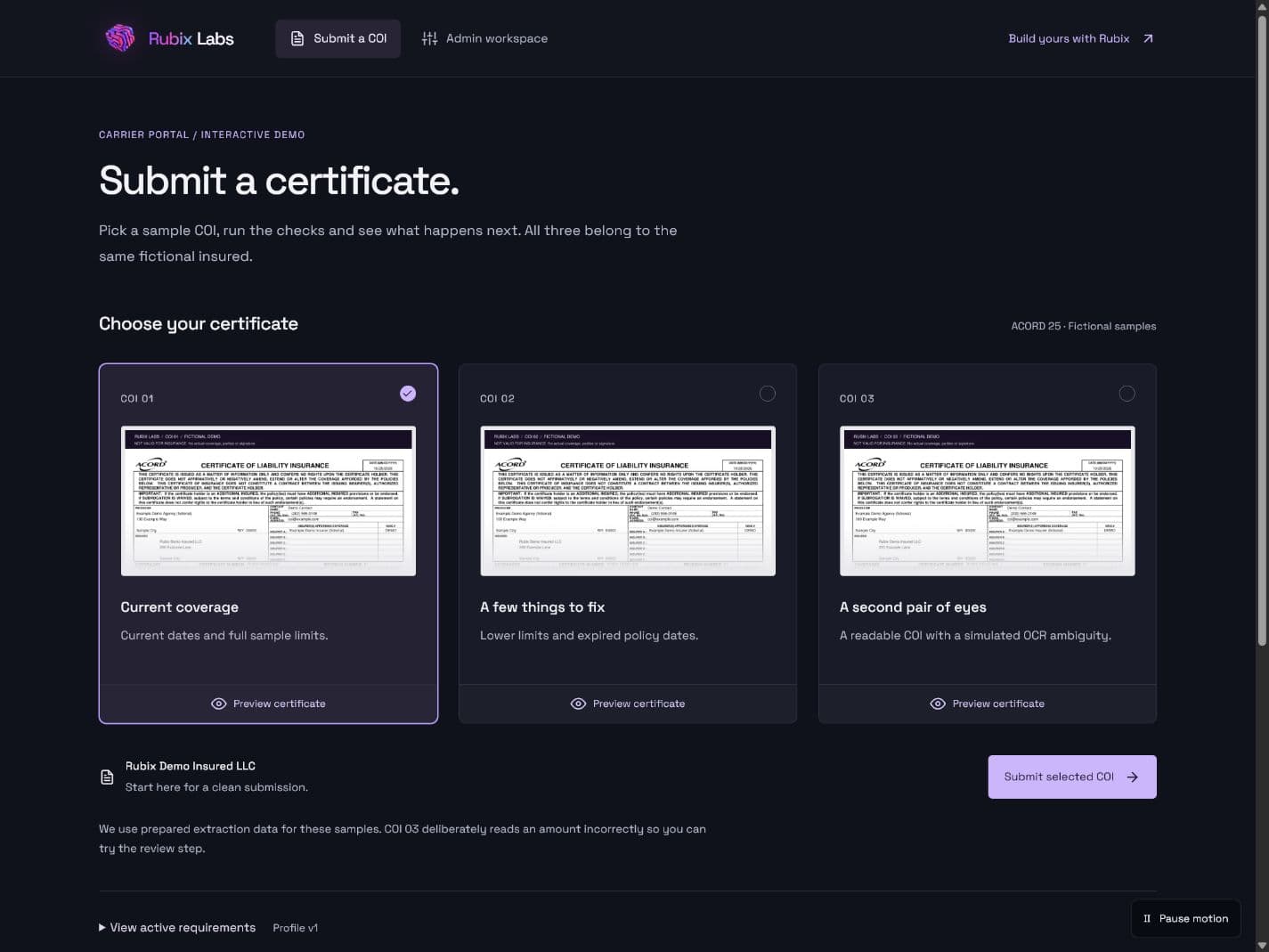The image size is (1269, 952).
Task: Click the eye icon under COI 01
Action: click(x=218, y=704)
